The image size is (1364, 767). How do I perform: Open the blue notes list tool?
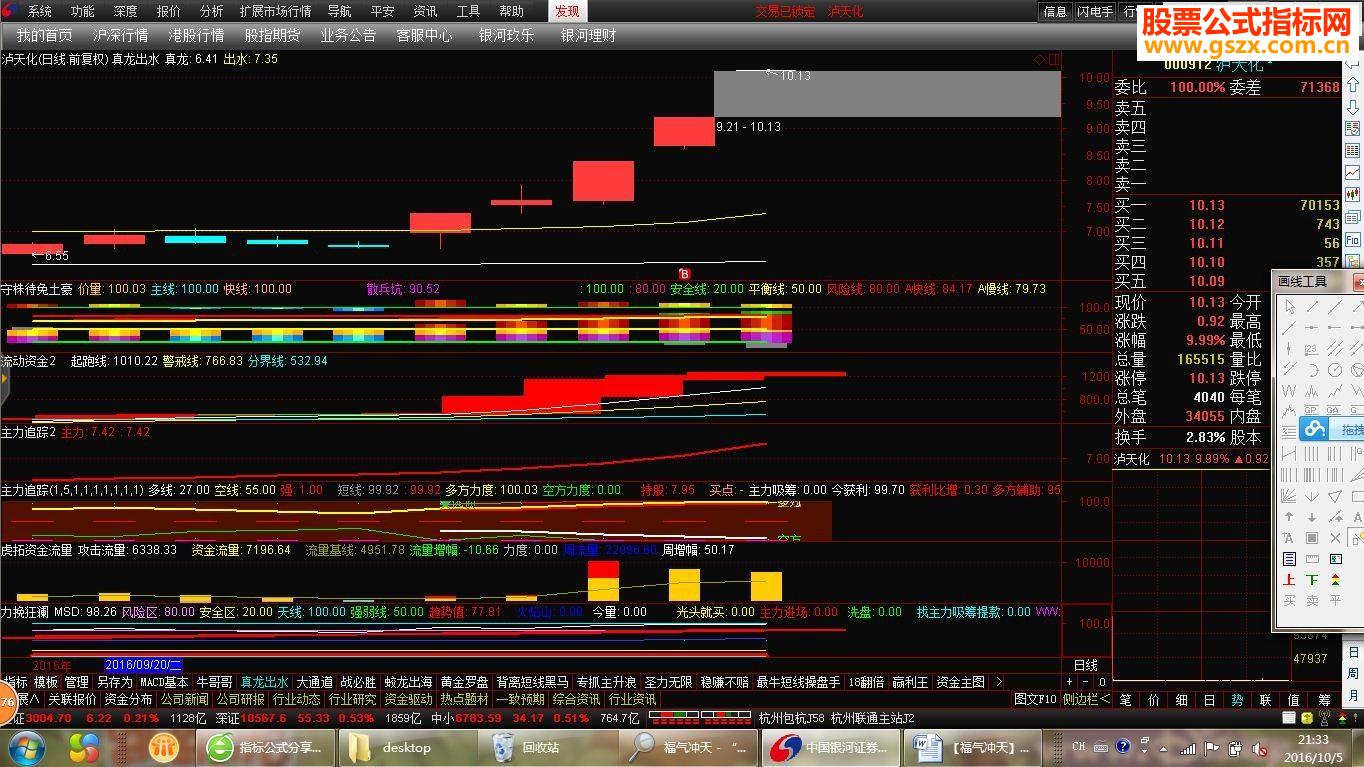coord(1289,559)
